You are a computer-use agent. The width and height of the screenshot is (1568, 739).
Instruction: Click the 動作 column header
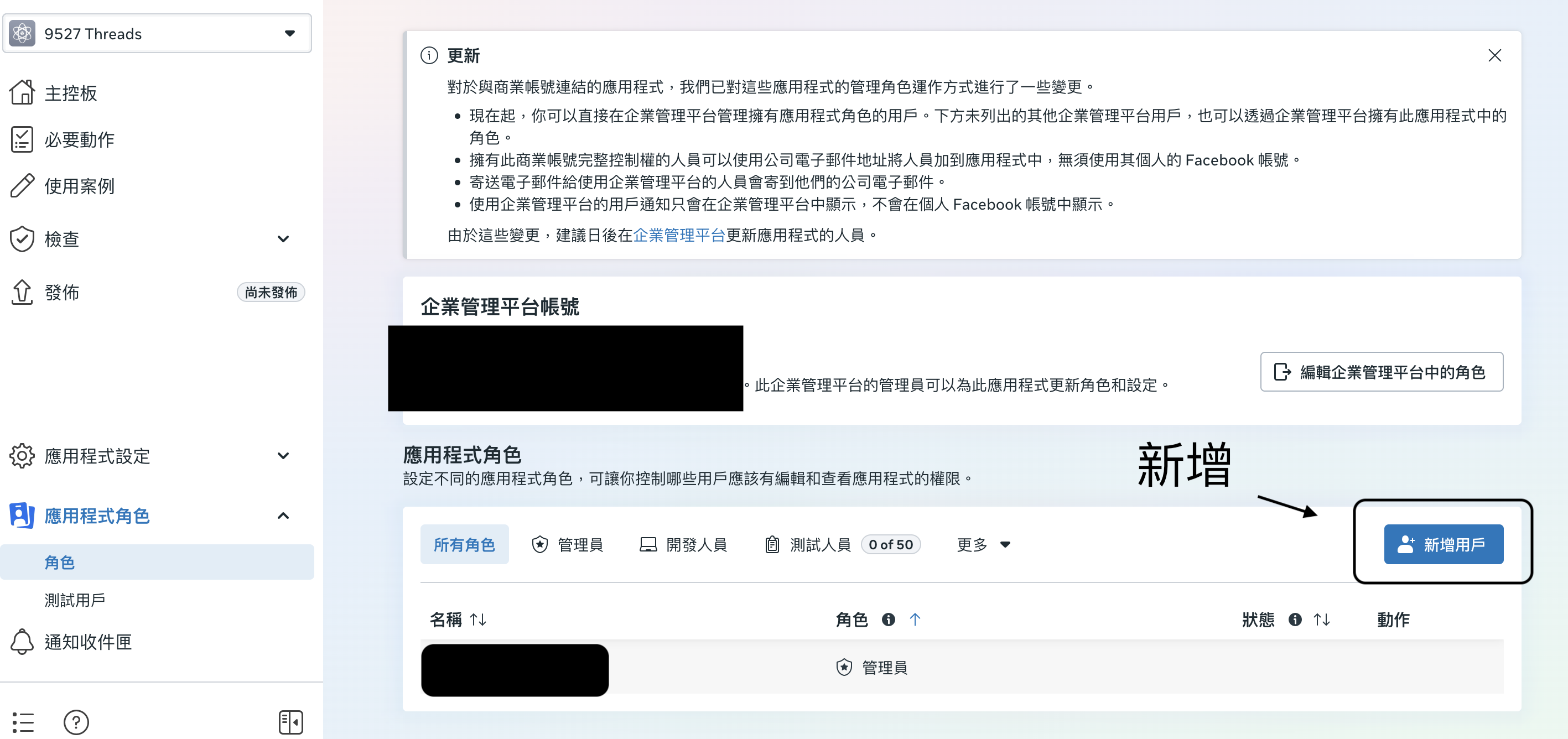tap(1393, 620)
